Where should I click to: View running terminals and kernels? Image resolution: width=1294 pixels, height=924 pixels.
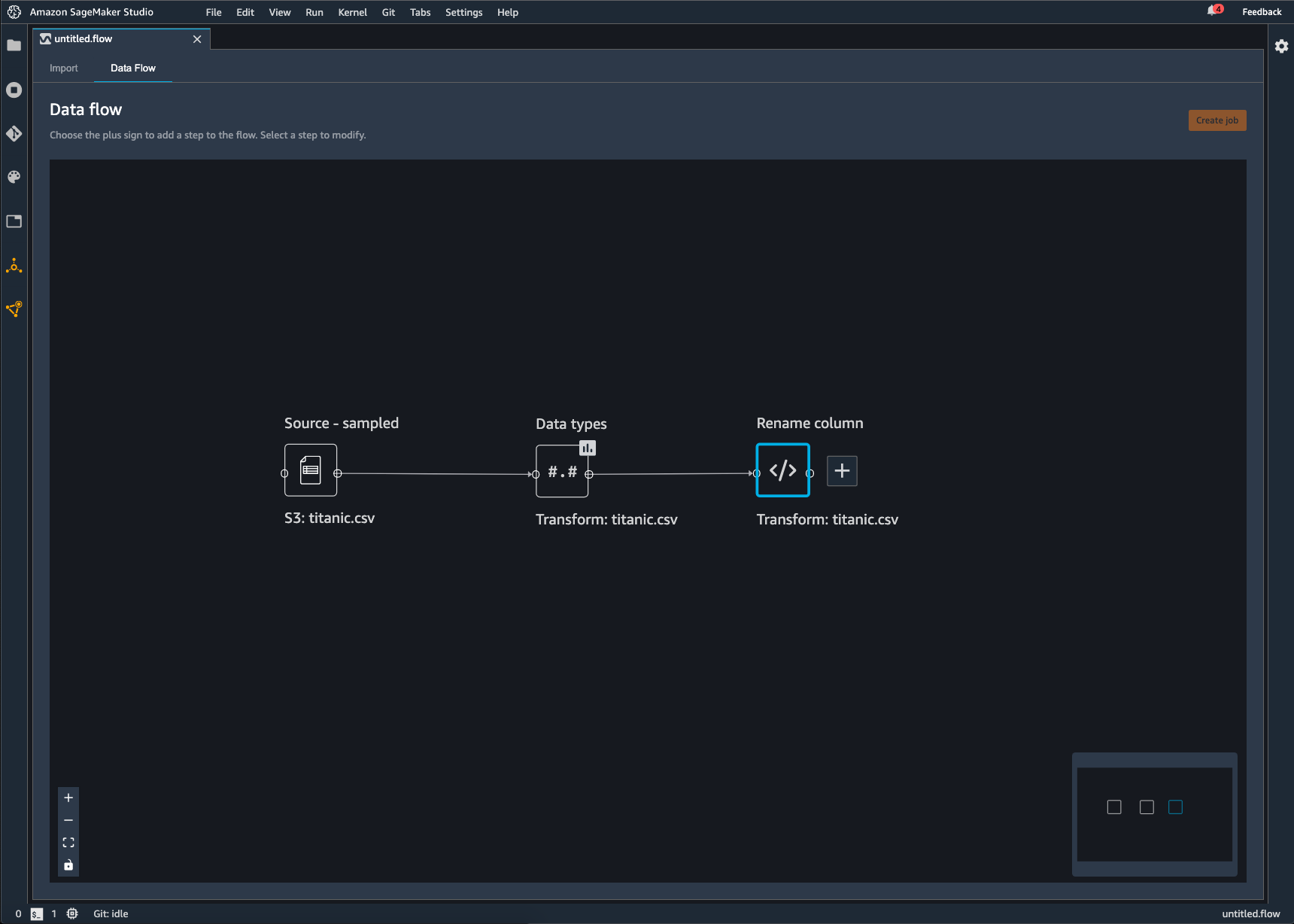(x=14, y=90)
